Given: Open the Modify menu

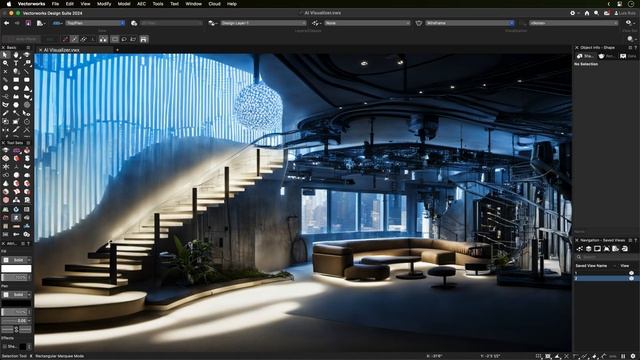Looking at the screenshot, I should [x=104, y=4].
